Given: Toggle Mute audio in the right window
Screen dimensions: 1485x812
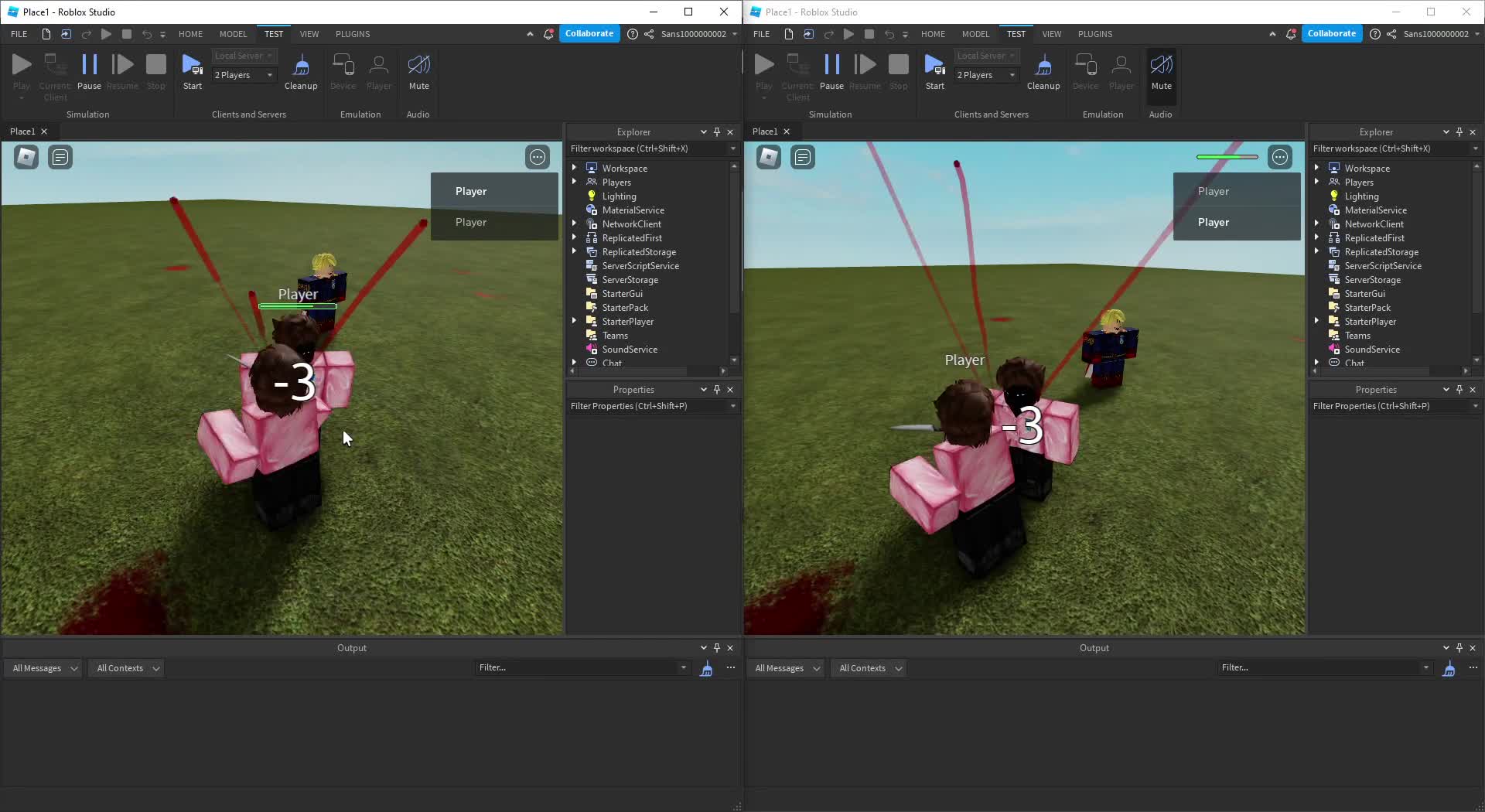Looking at the screenshot, I should point(1161,66).
